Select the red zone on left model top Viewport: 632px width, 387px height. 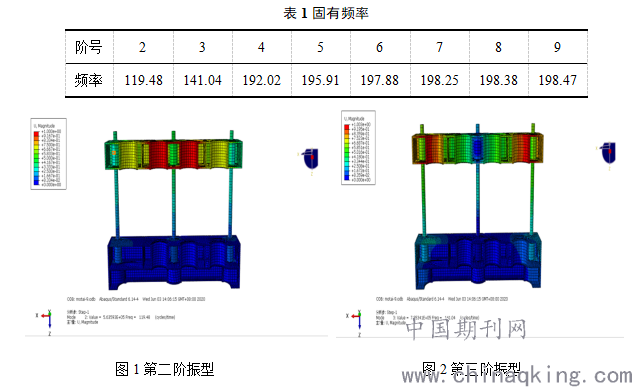click(158, 154)
